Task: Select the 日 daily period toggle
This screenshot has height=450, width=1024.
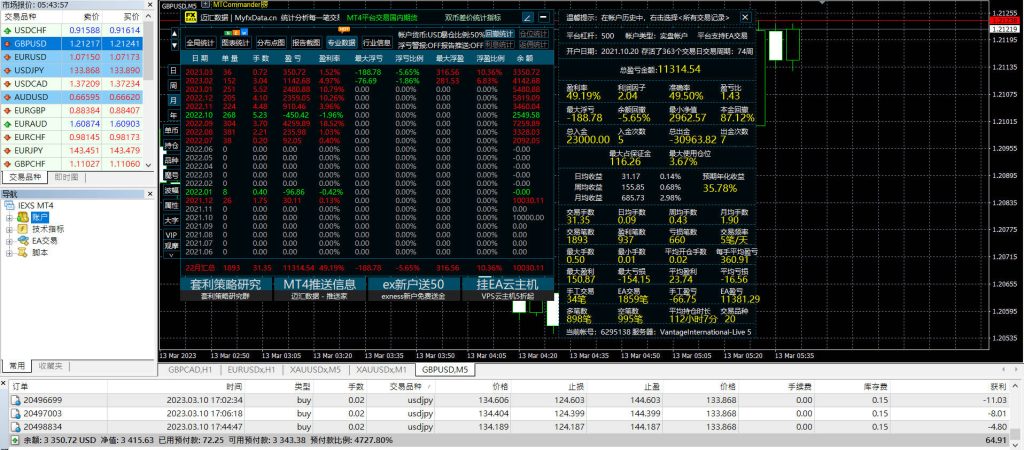Action: coord(173,70)
